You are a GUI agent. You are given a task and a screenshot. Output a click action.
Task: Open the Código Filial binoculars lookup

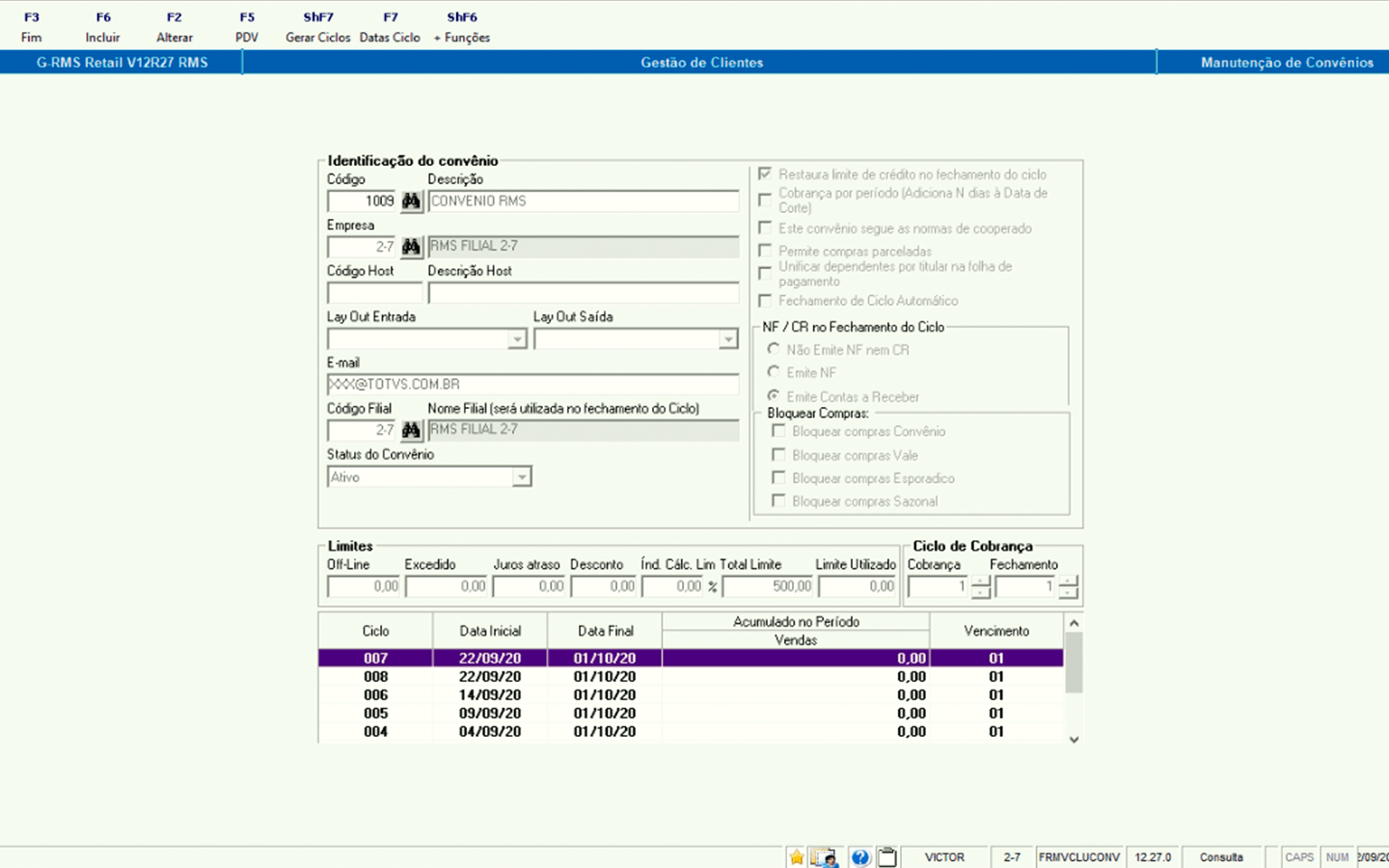(412, 430)
